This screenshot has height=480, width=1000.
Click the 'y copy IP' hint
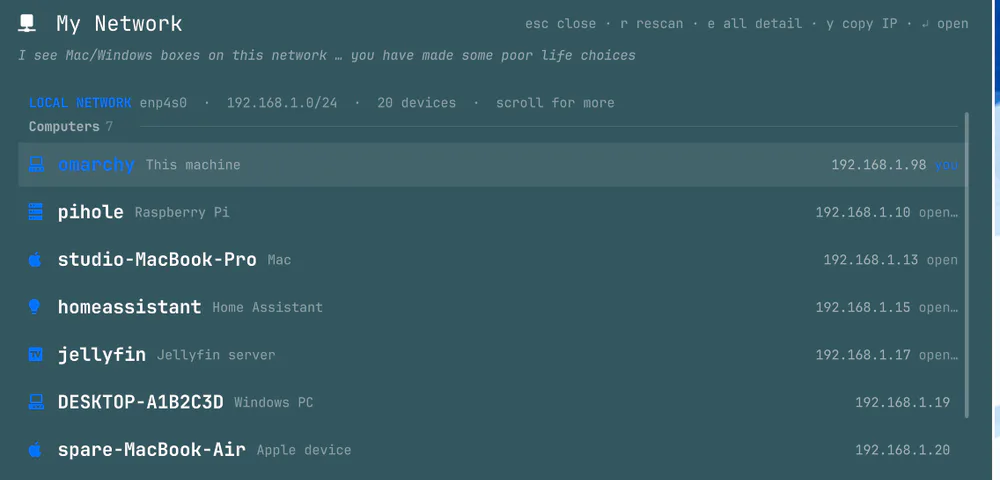coord(861,24)
